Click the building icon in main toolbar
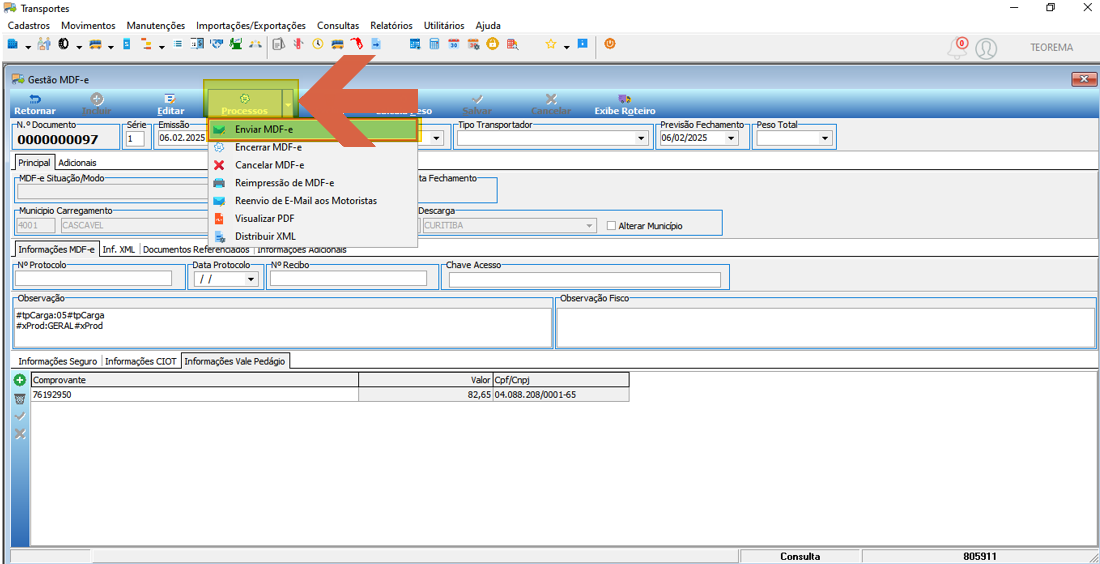This screenshot has height=564, width=1100. point(12,44)
